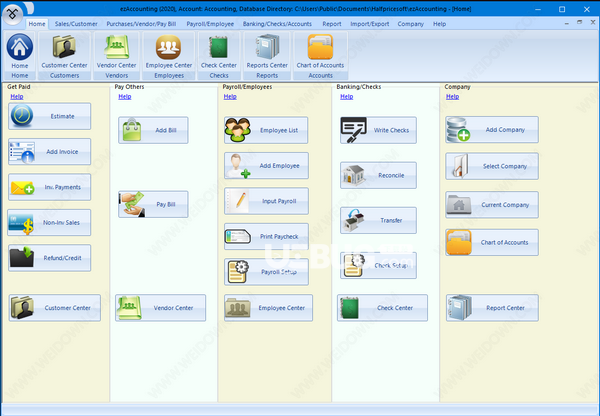
Task: Select Non-Inv Sales
Action: pyautogui.click(x=50, y=222)
